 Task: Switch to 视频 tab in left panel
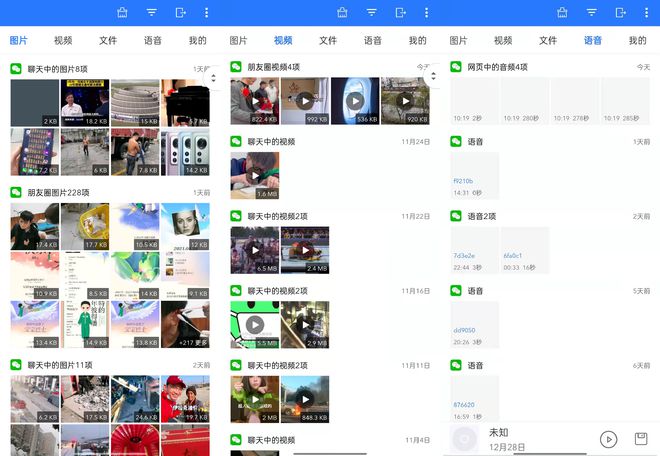[x=63, y=40]
